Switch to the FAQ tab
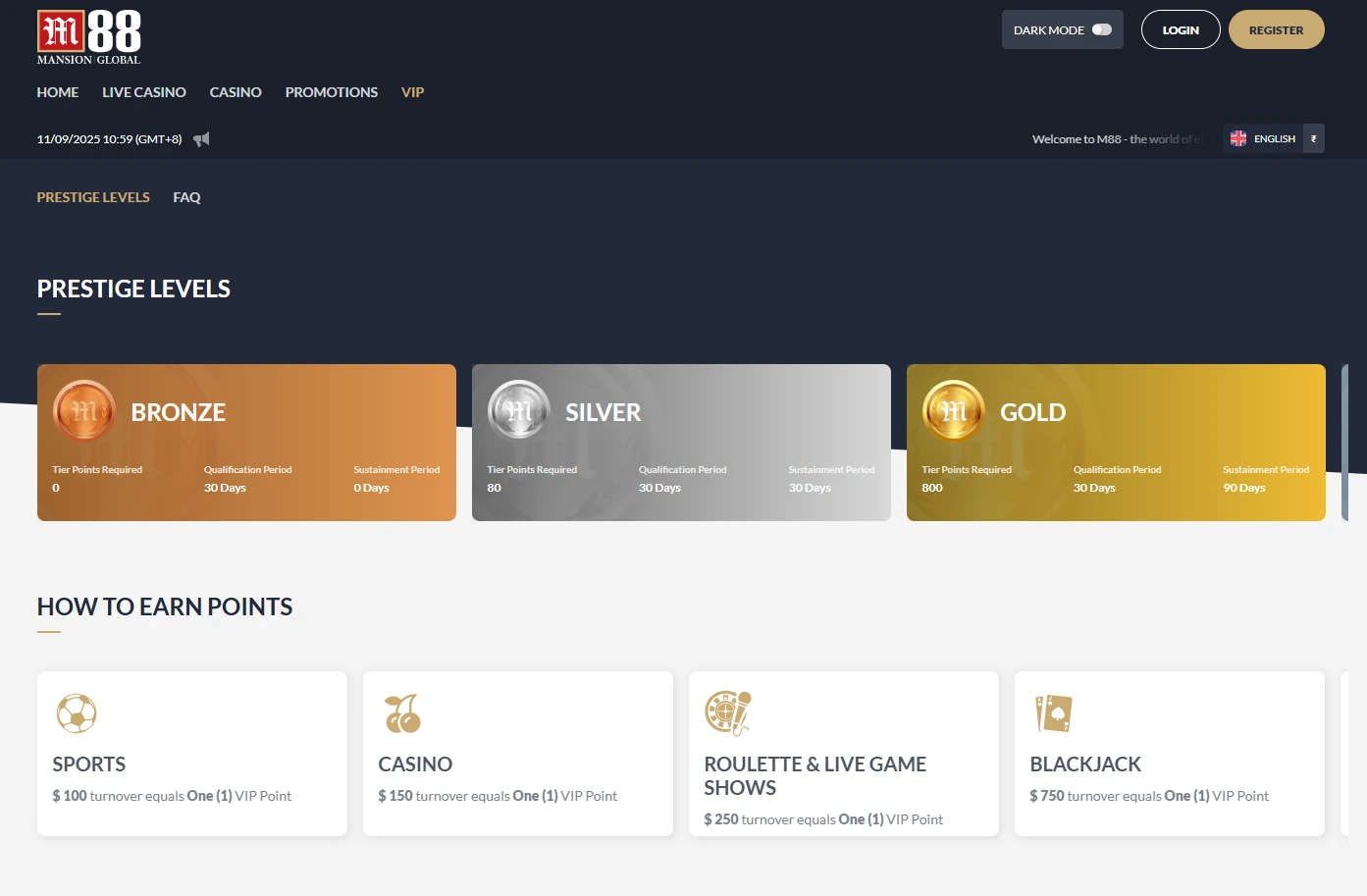The image size is (1367, 896). pyautogui.click(x=186, y=197)
